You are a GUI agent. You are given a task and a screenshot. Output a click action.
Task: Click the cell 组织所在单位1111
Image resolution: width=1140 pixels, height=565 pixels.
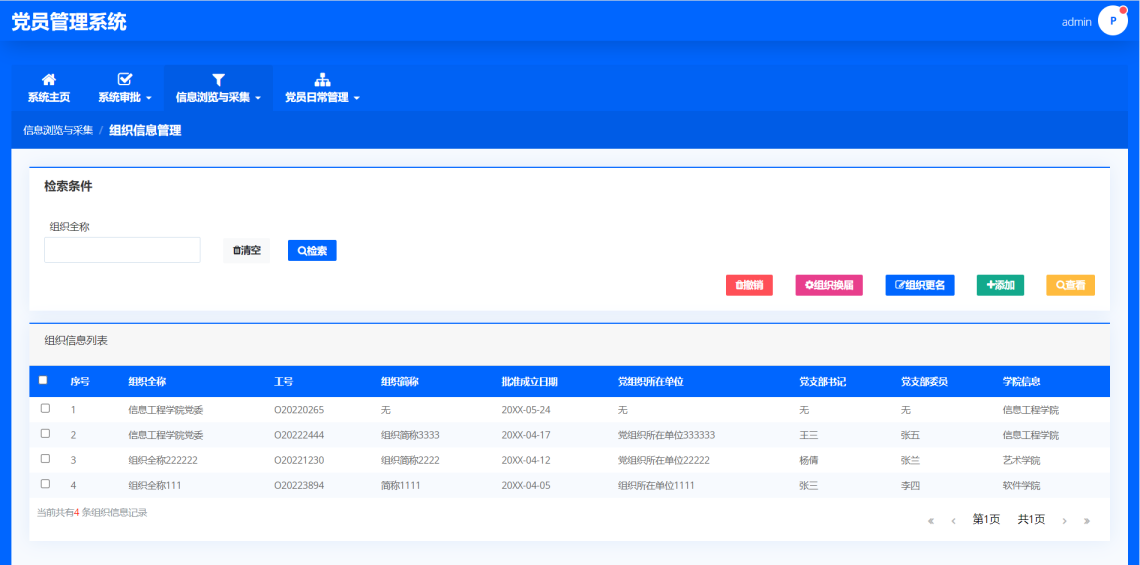pos(657,485)
